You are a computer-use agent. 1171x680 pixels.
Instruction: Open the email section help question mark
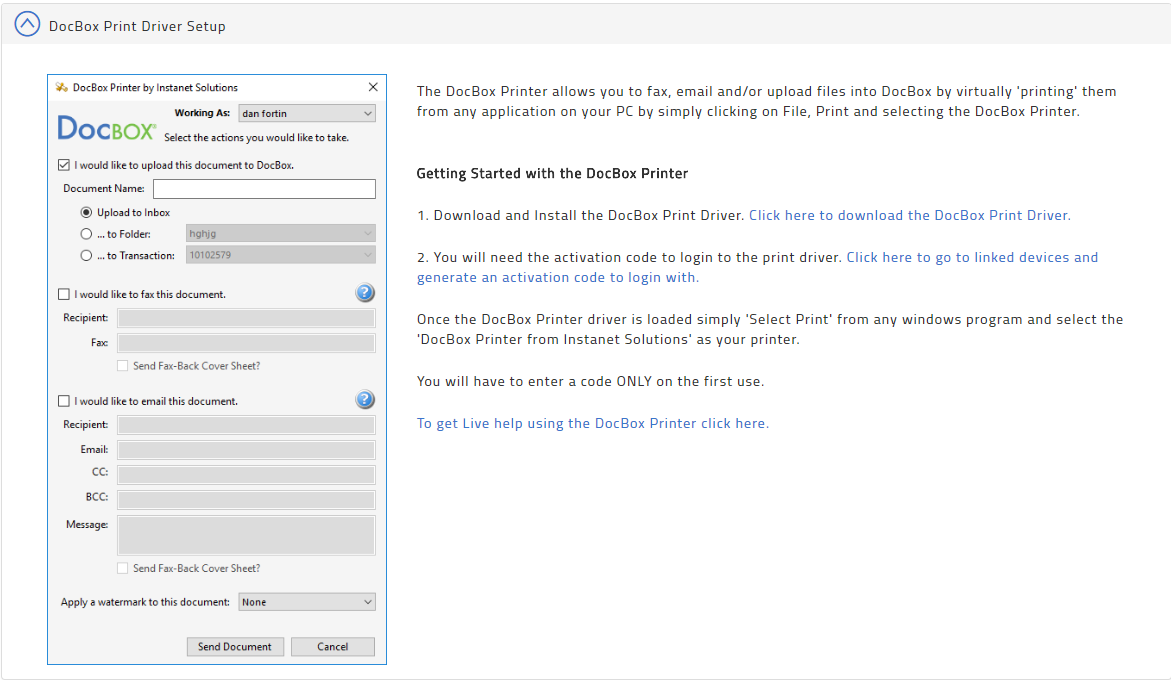[365, 399]
